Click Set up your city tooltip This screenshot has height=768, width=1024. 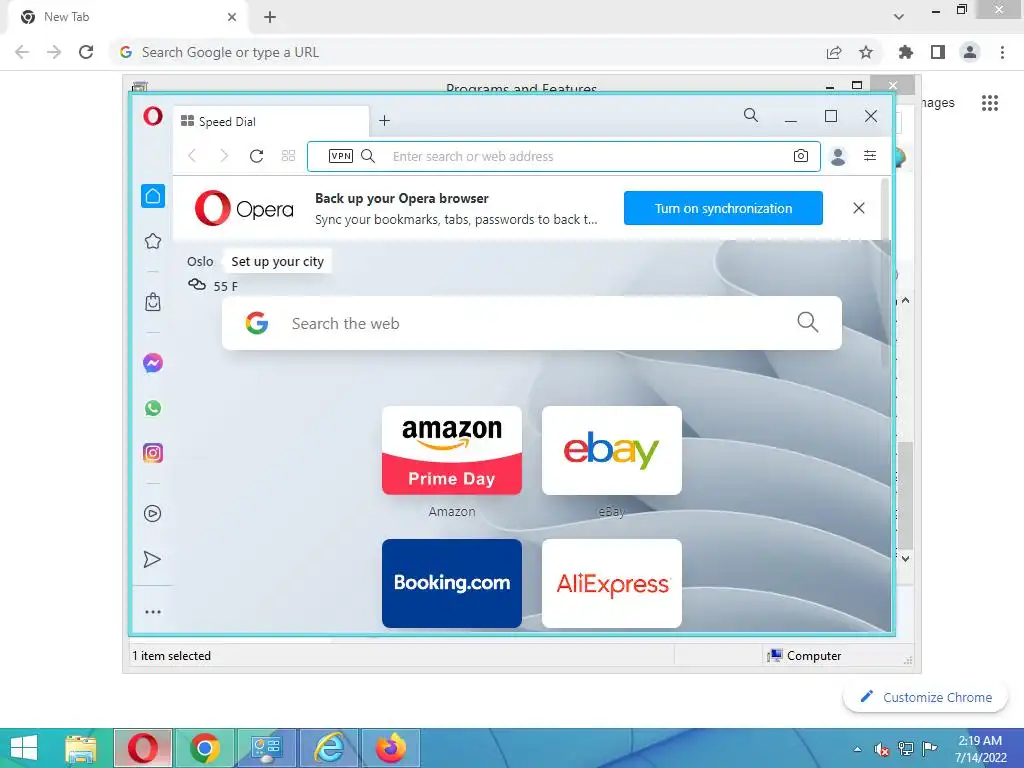[278, 261]
